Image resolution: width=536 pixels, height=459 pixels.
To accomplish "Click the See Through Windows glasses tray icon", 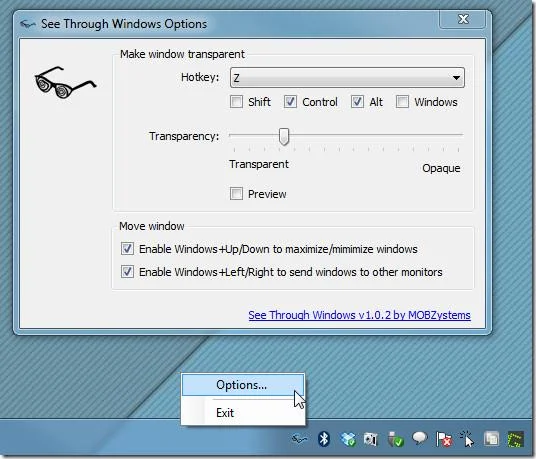I will coord(299,438).
